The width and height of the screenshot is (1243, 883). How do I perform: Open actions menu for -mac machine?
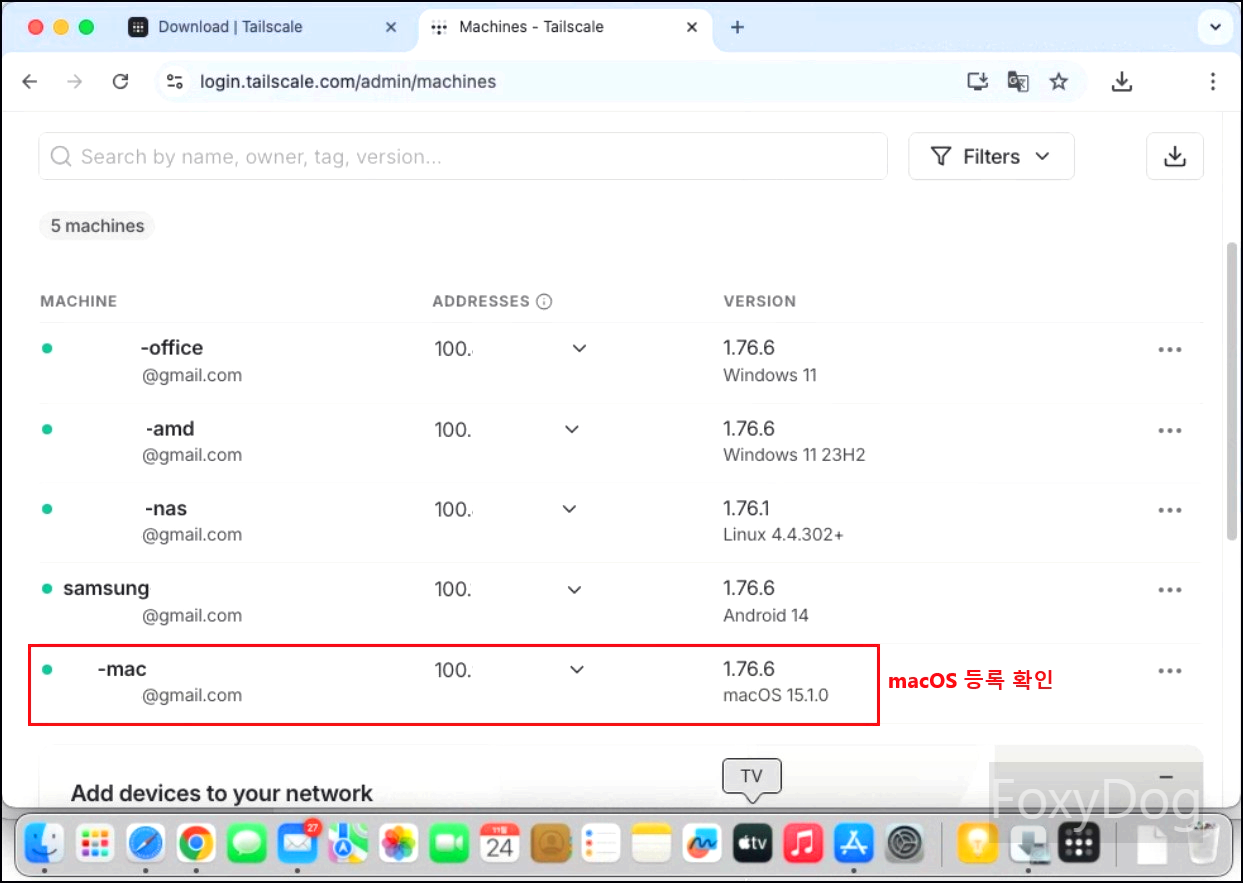pyautogui.click(x=1170, y=671)
